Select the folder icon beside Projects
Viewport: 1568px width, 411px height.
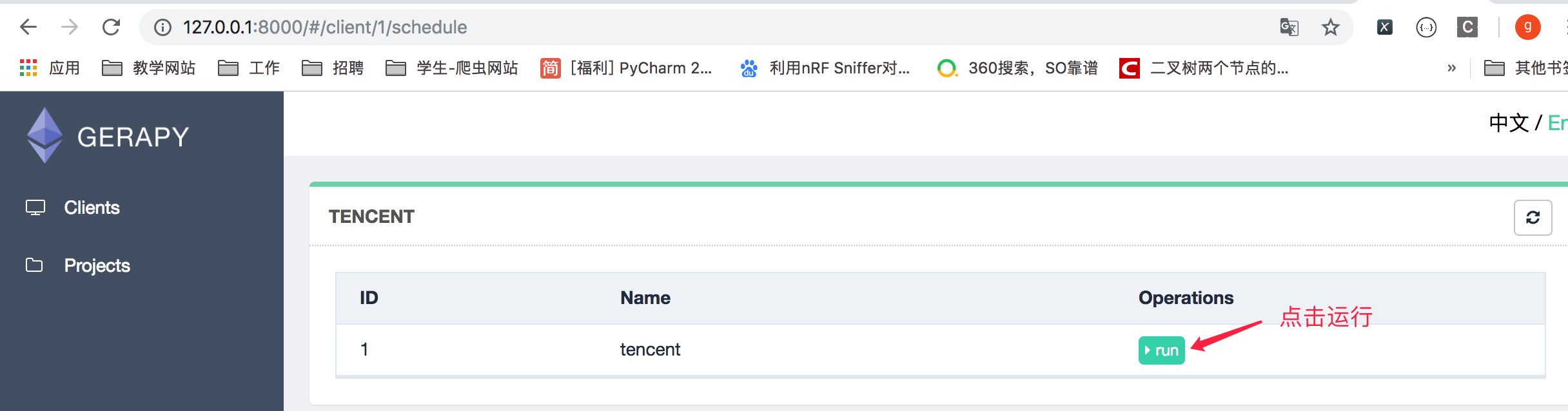(35, 265)
